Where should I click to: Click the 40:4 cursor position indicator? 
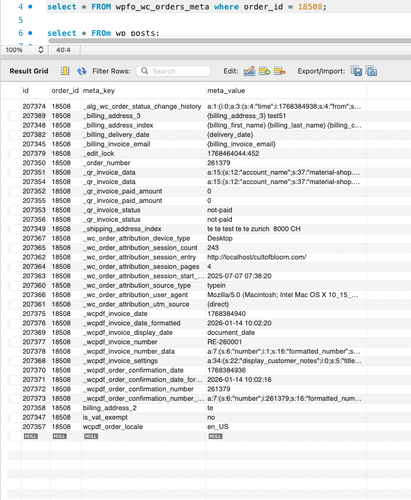[x=63, y=50]
